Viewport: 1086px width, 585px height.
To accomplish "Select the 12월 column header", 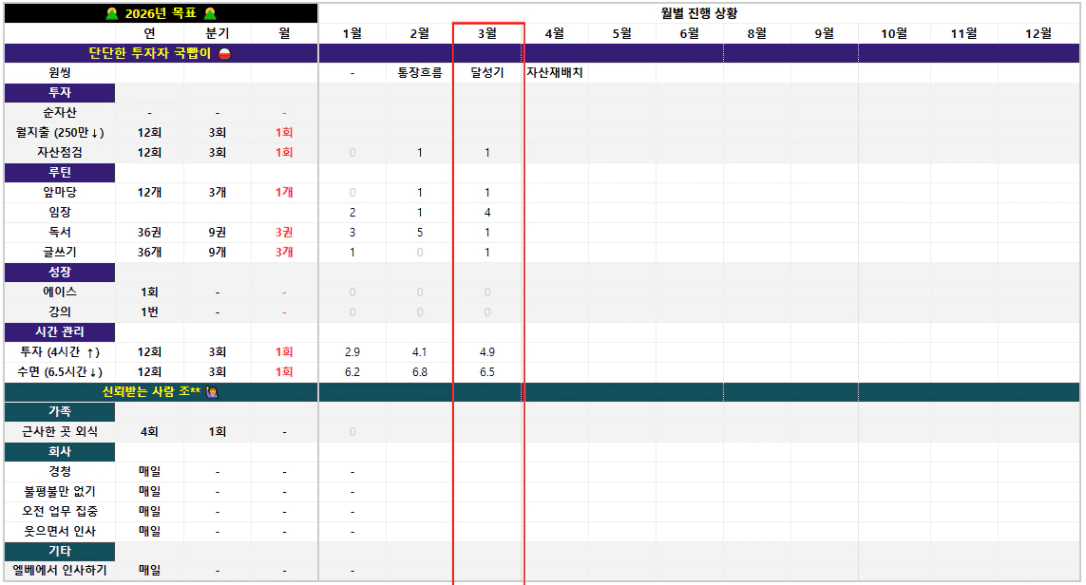I will click(1038, 33).
